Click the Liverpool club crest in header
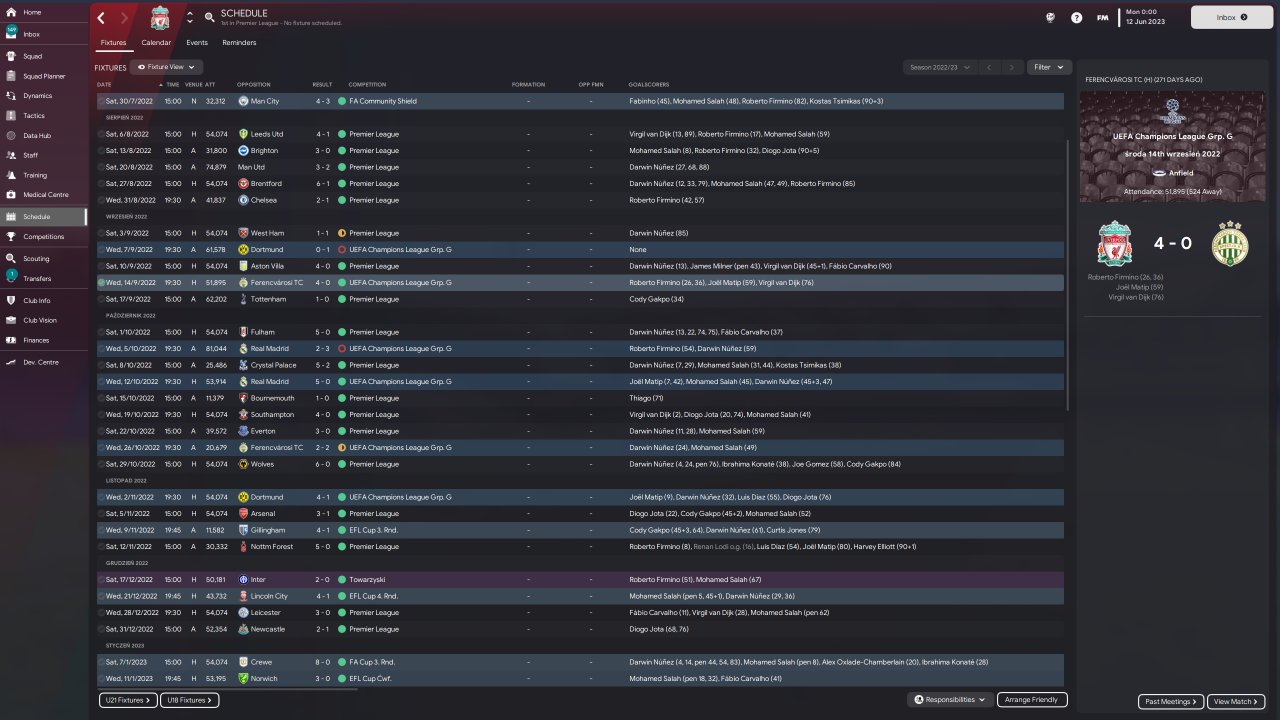This screenshot has width=1280, height=720. (160, 18)
